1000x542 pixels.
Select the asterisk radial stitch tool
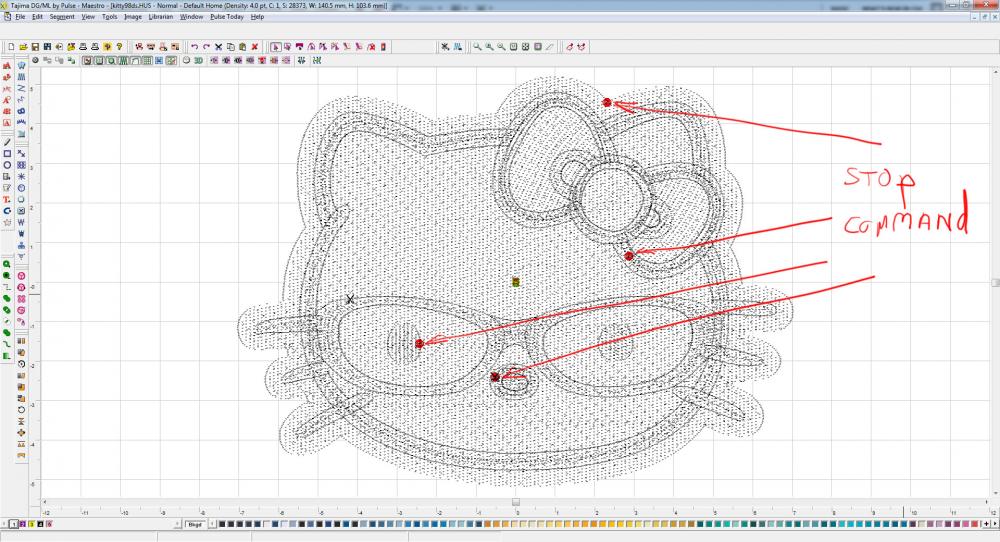tap(21, 177)
